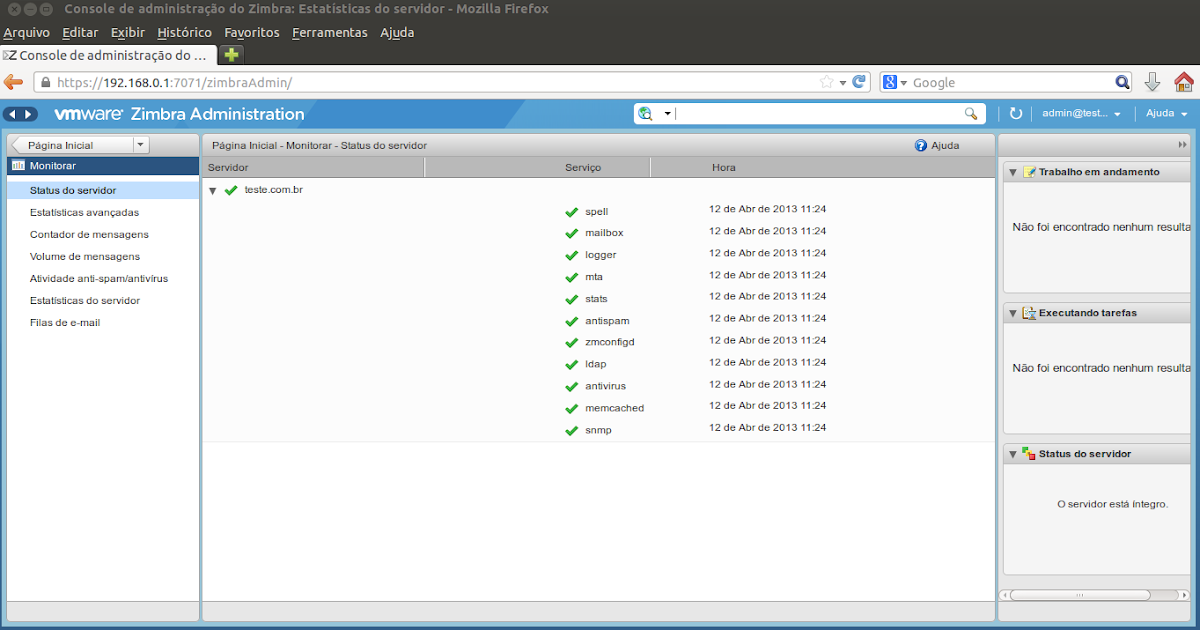The height and width of the screenshot is (630, 1200).
Task: Click the 'O servidor está íntegro.' text
Action: click(1112, 504)
